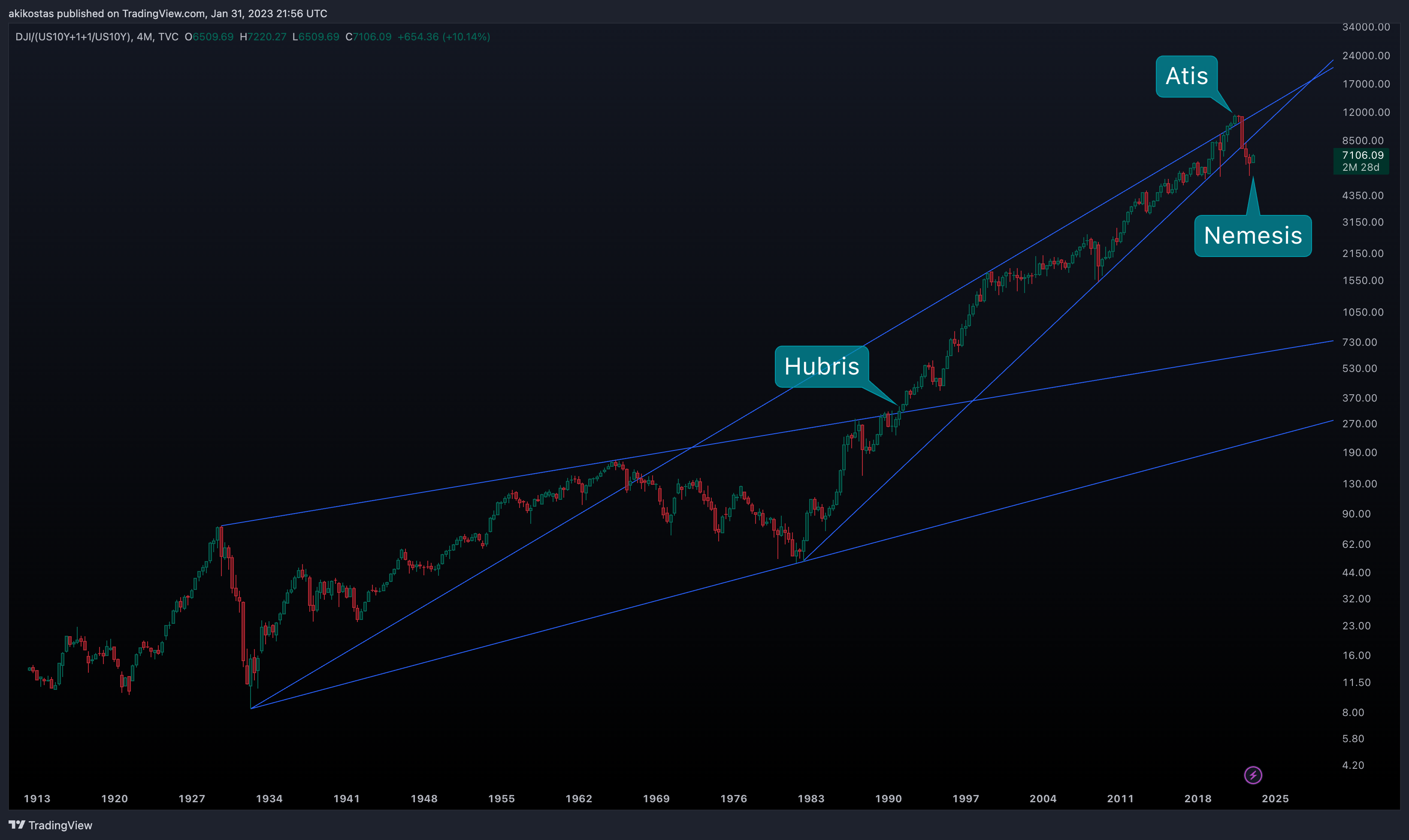Image resolution: width=1409 pixels, height=840 pixels.
Task: Click the 1050.00 price axis label
Action: [1363, 312]
